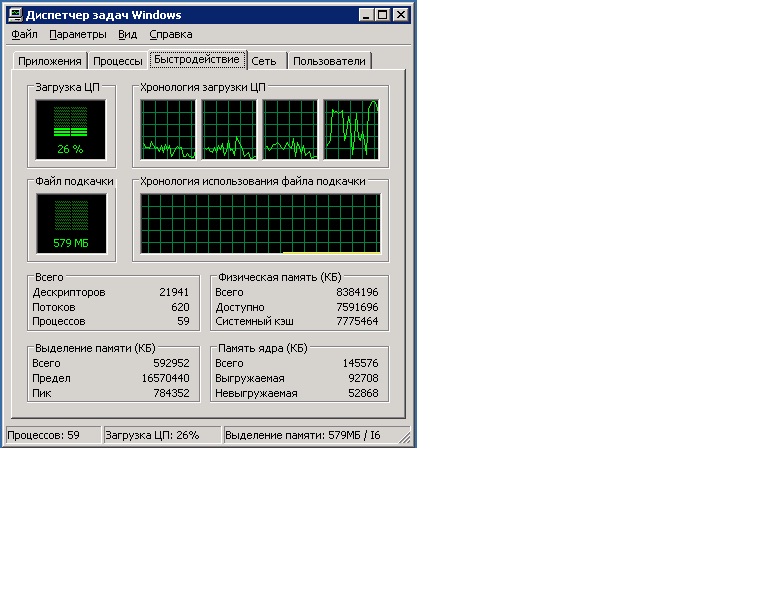Click the Файл подкачки group label
The image size is (768, 614).
74,181
